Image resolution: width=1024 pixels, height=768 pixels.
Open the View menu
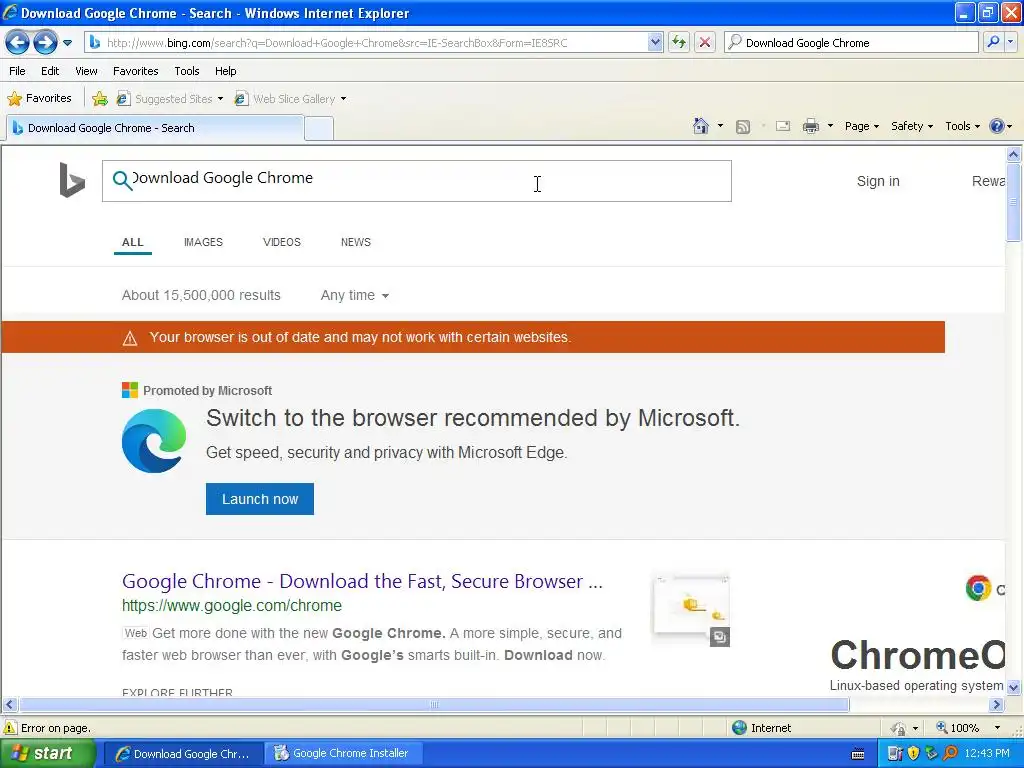[x=86, y=71]
